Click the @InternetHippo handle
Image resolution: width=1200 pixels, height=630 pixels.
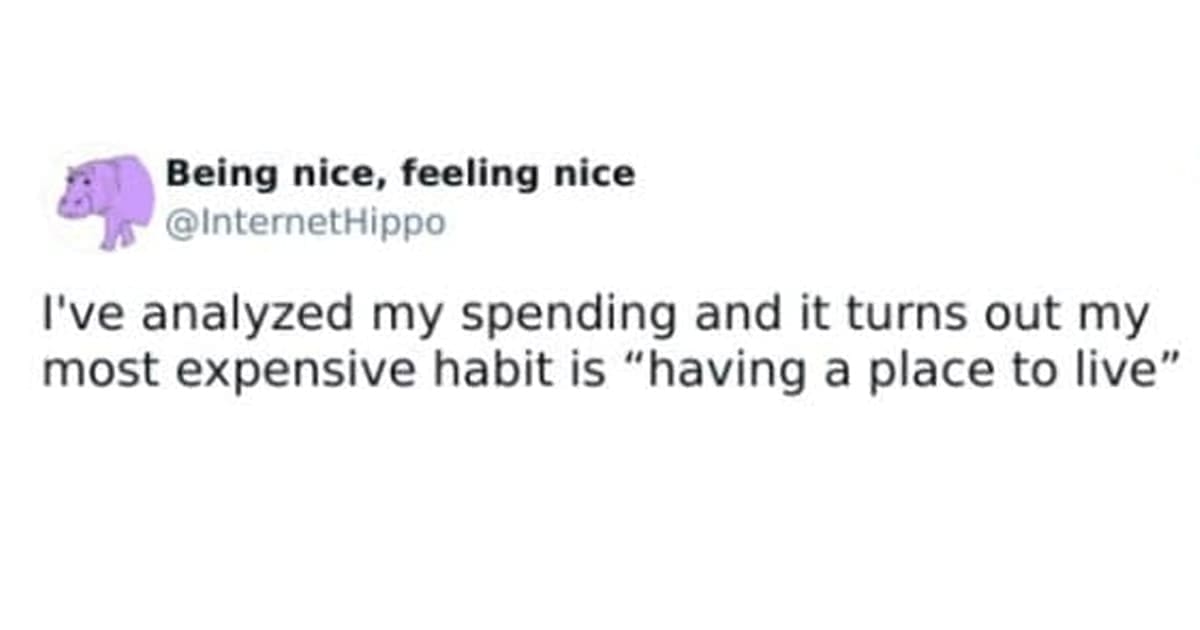[305, 221]
